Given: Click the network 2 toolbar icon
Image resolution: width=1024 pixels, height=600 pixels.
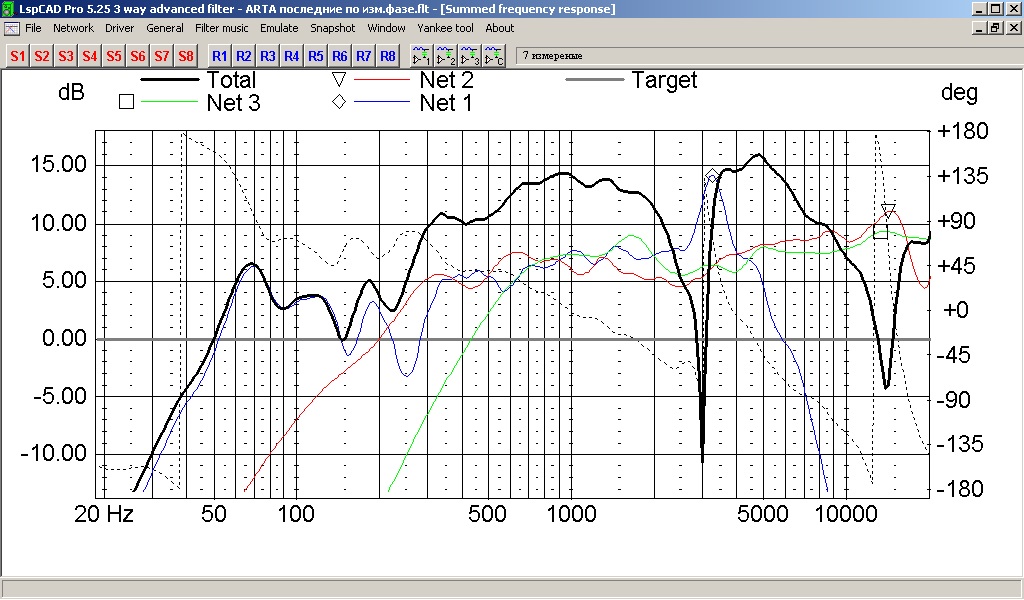Looking at the screenshot, I should pyautogui.click(x=445, y=56).
